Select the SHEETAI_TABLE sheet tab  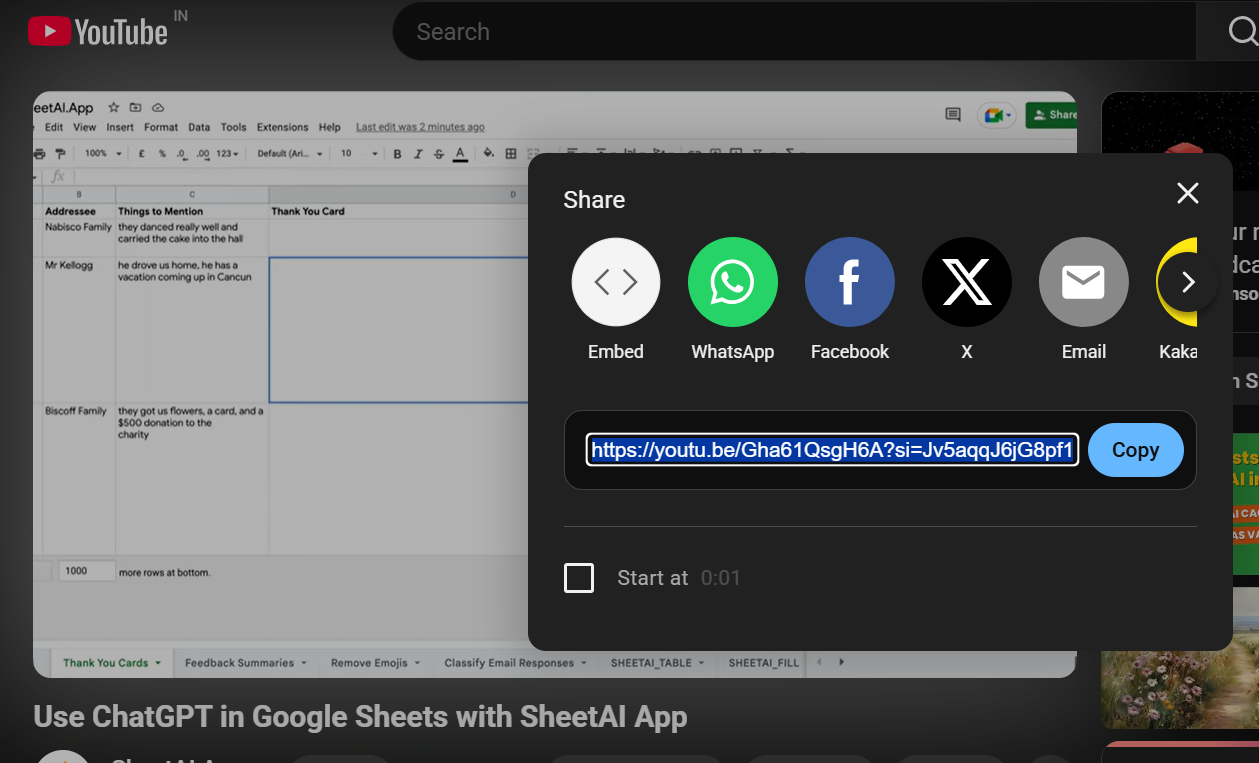658,663
